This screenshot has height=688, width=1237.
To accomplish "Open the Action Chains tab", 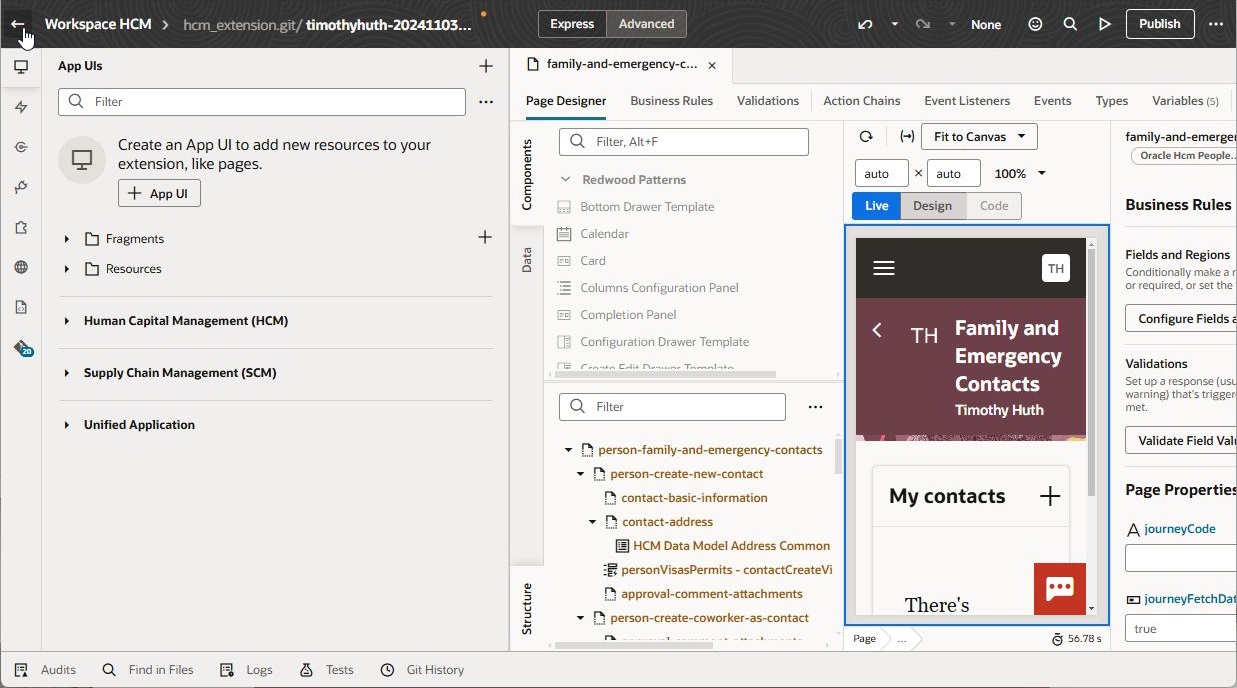I will 861,101.
